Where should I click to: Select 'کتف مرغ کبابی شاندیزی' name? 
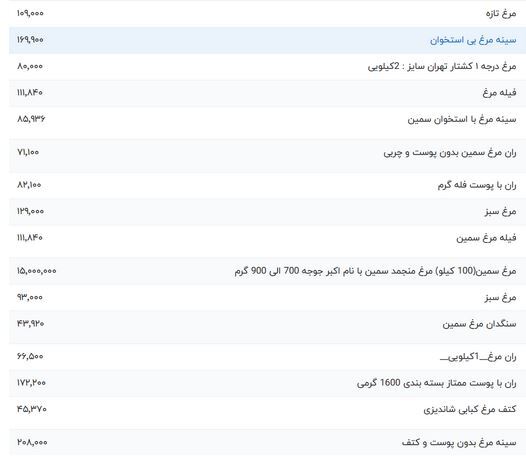[x=470, y=409]
